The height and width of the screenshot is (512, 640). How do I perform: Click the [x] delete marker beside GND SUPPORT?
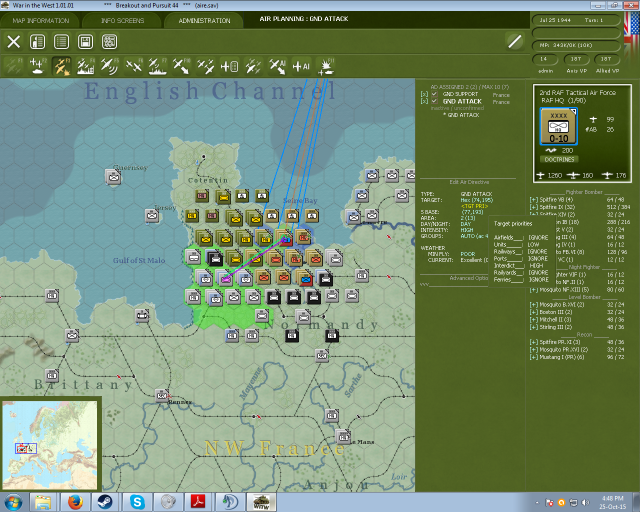tap(424, 94)
